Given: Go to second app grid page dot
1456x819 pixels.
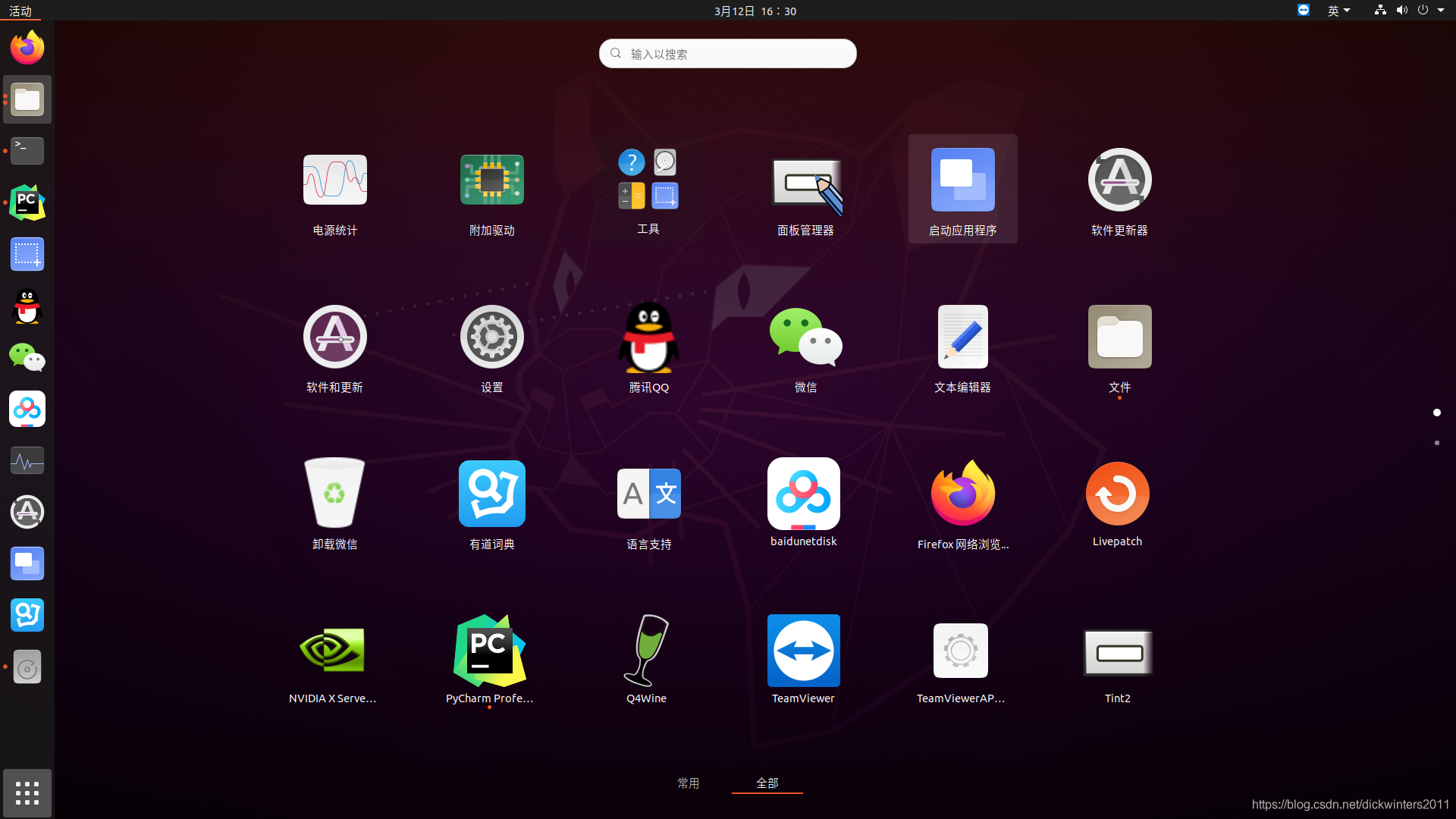Looking at the screenshot, I should [x=1436, y=443].
